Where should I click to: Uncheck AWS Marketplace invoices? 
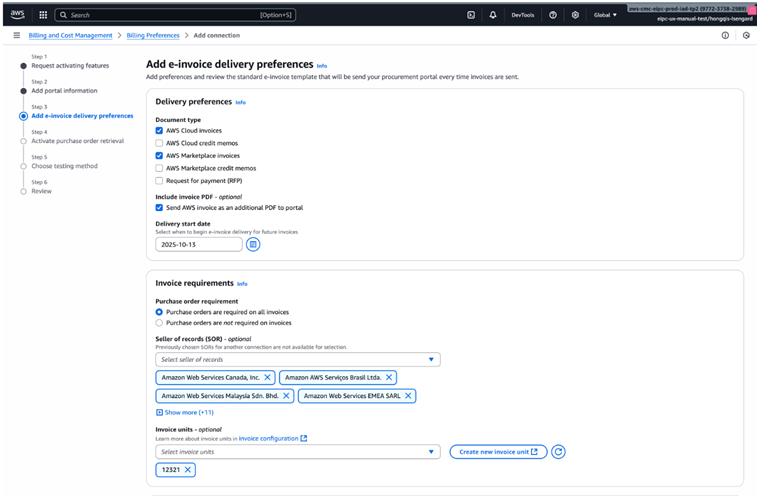pos(159,156)
